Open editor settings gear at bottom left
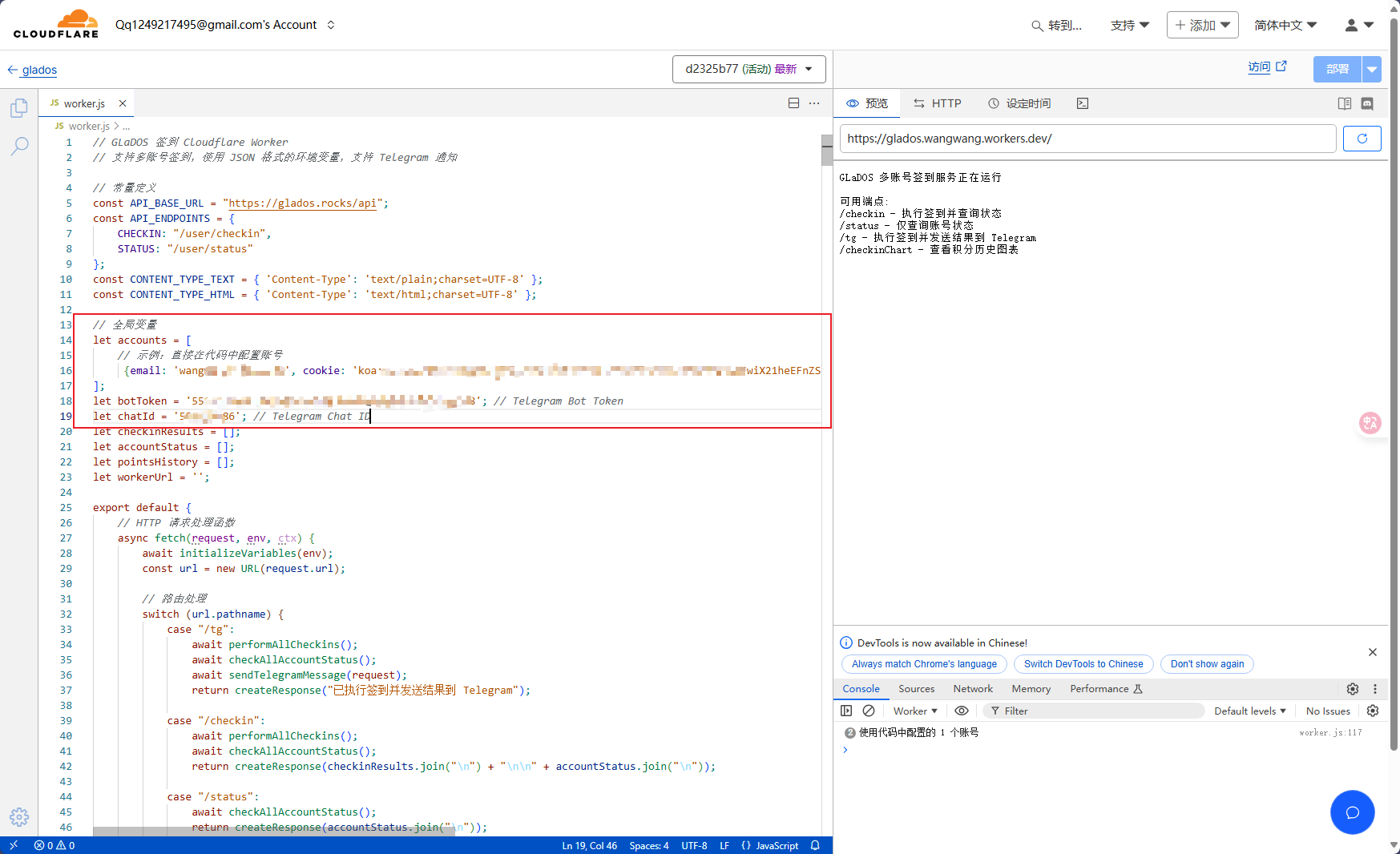The height and width of the screenshot is (854, 1400). point(19,816)
